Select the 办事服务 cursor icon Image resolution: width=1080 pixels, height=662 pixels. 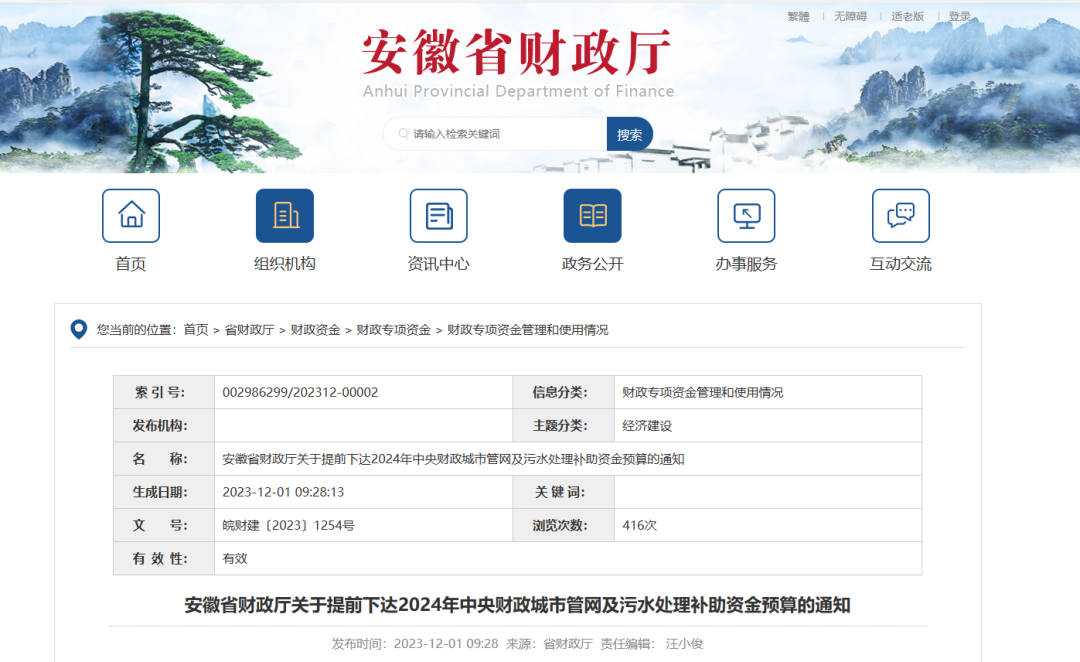coord(747,215)
